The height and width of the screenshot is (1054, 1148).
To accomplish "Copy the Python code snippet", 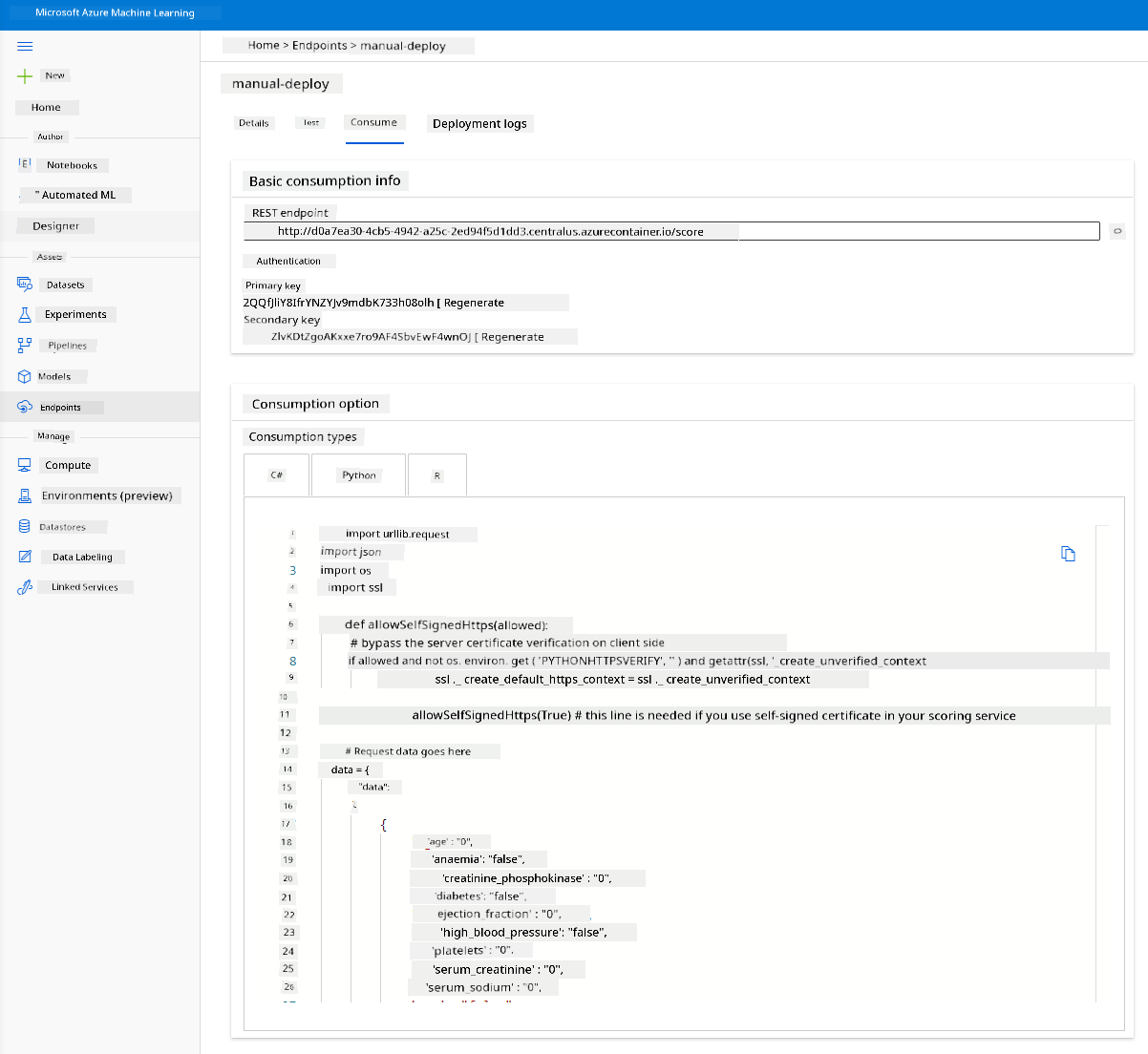I will click(x=1068, y=554).
